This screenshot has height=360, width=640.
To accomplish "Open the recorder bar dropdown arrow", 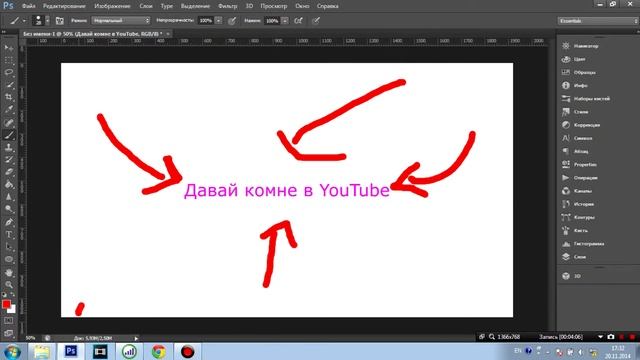I will (600, 337).
